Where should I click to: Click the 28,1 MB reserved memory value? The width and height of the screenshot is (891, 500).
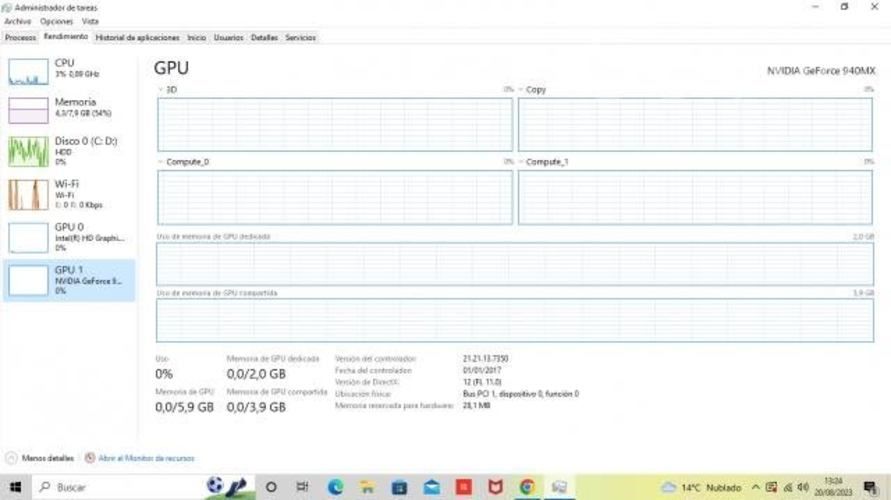(476, 406)
